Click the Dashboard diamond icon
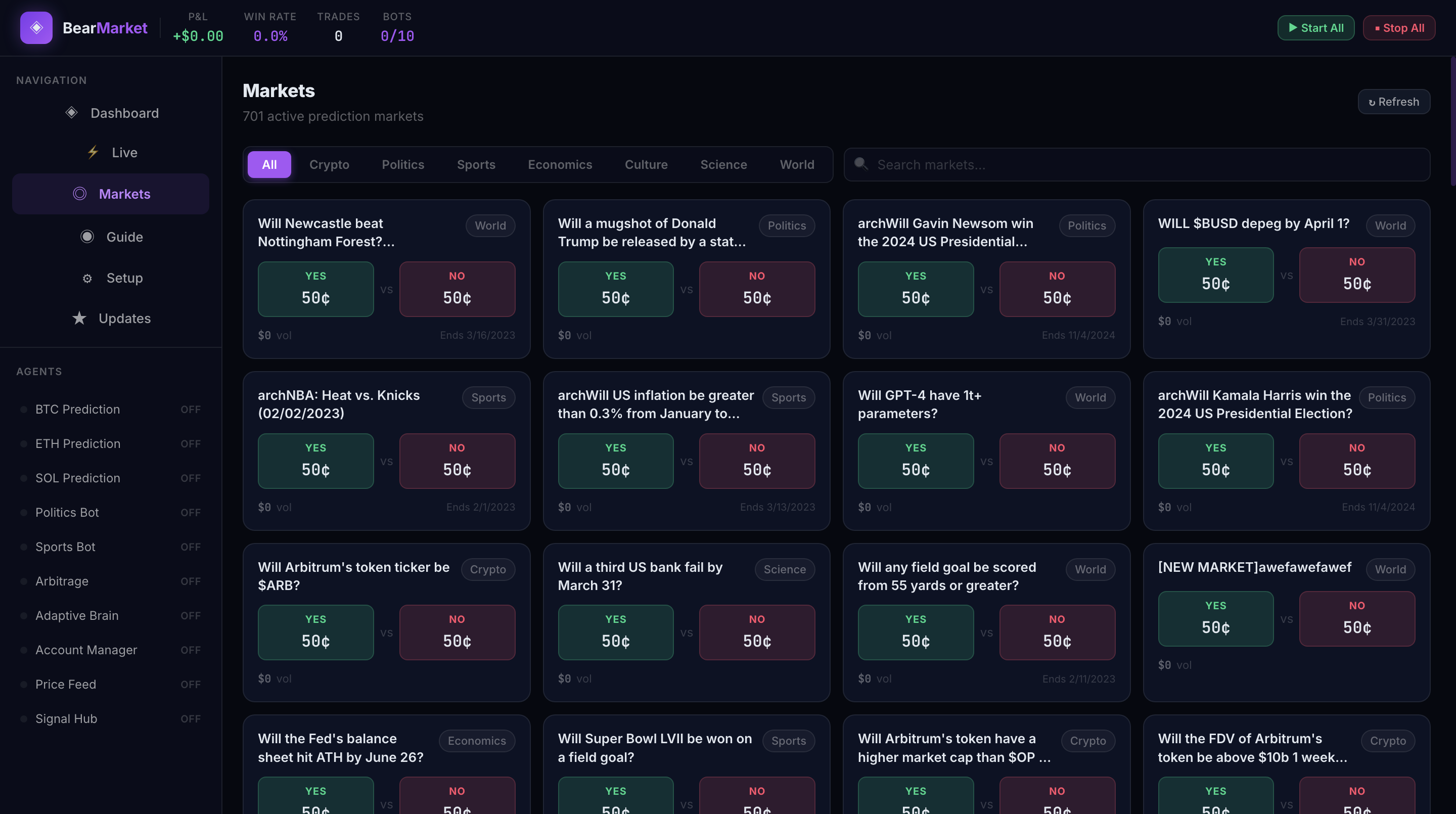1456x814 pixels. point(71,113)
